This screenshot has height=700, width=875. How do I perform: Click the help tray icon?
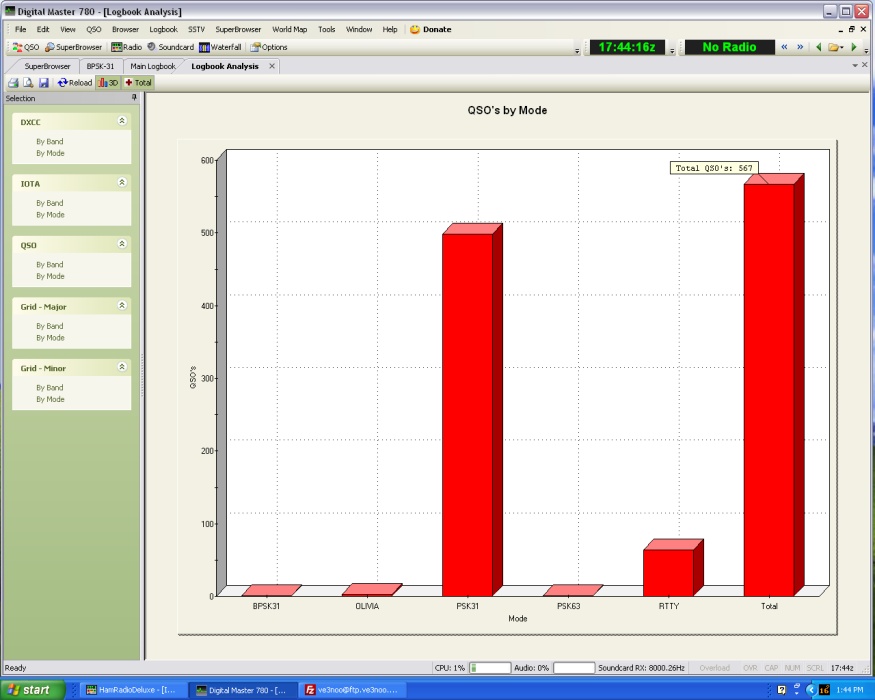pyautogui.click(x=781, y=690)
